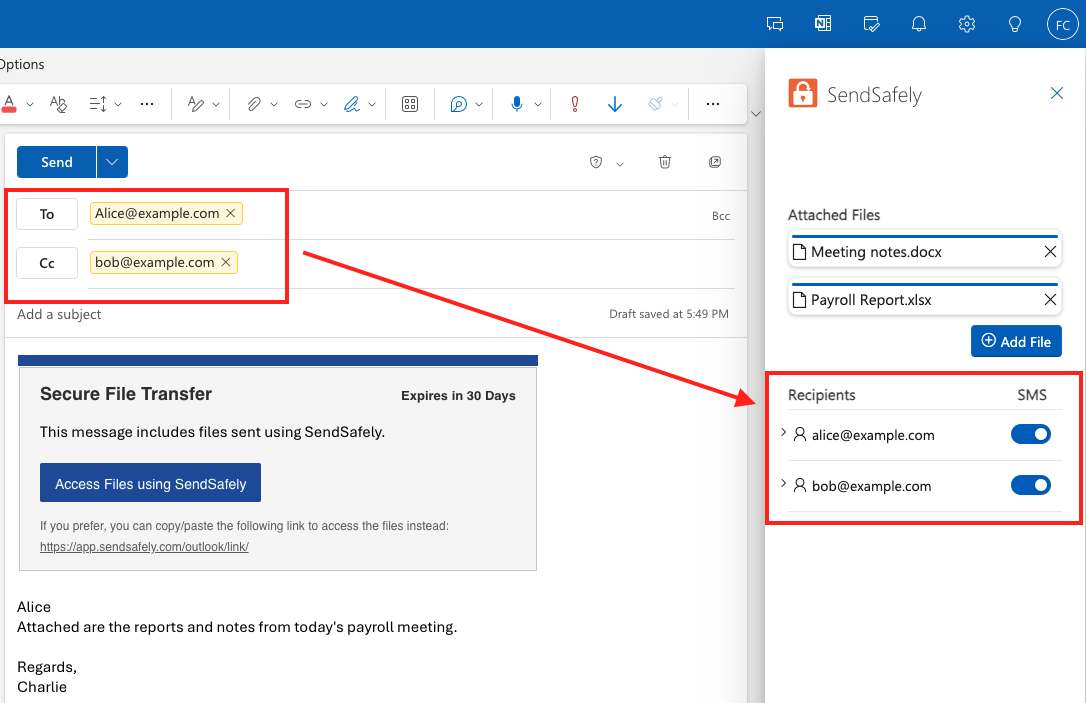Open the attach file dropdown arrow
The height and width of the screenshot is (703, 1086).
[x=274, y=105]
